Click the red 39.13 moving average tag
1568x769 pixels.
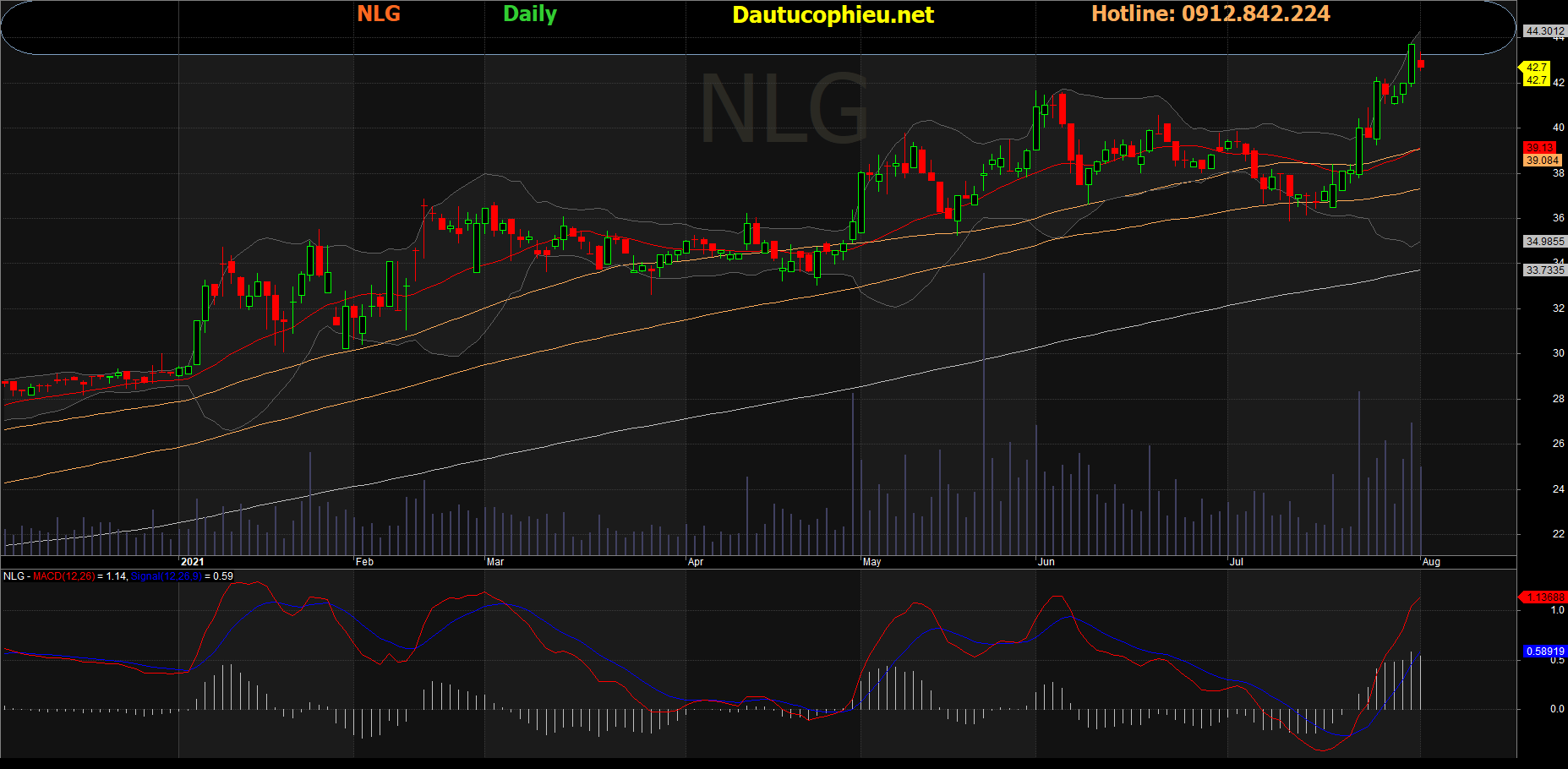[x=1539, y=148]
